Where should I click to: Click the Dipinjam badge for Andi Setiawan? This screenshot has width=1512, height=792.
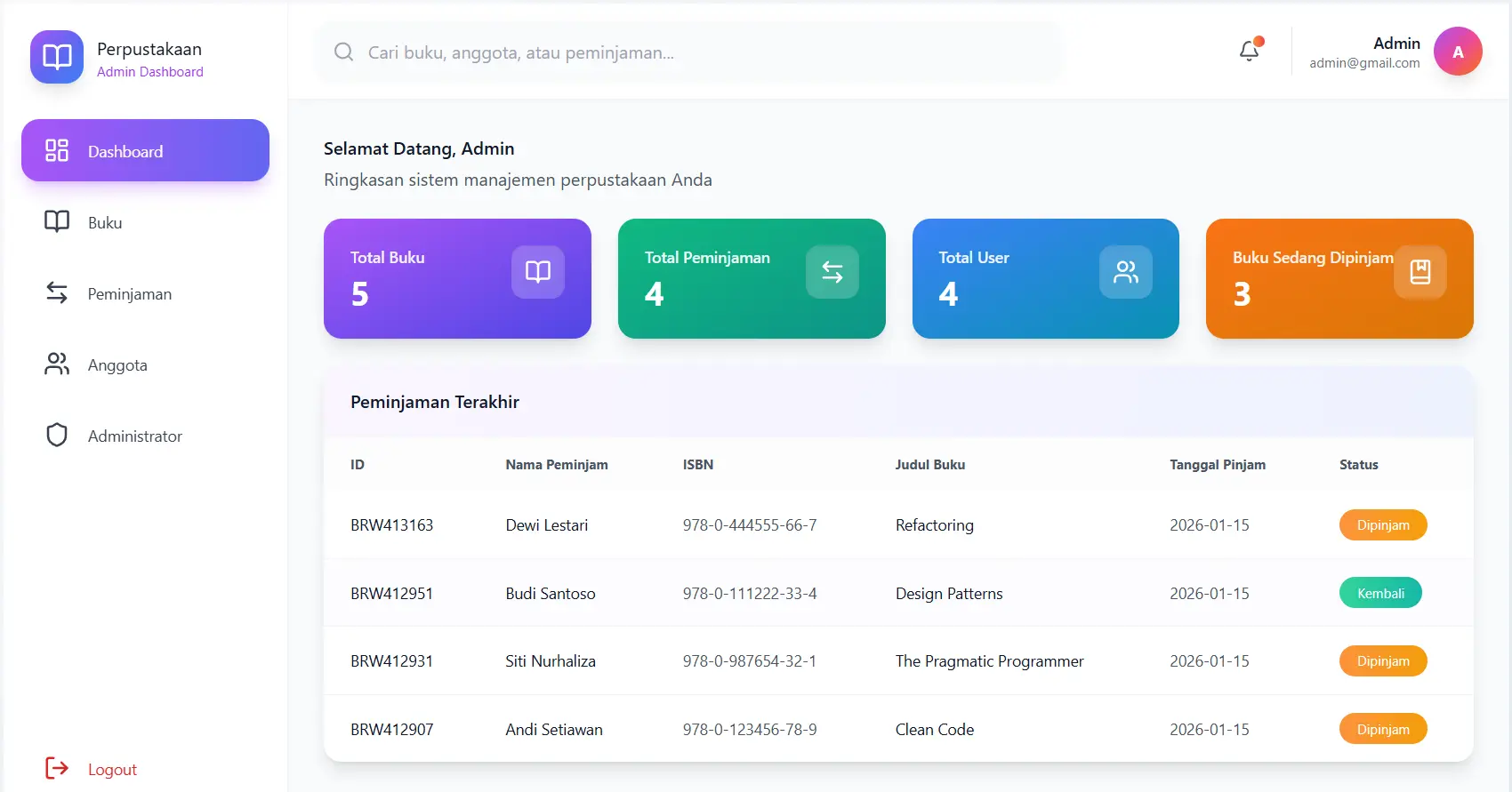click(x=1383, y=729)
